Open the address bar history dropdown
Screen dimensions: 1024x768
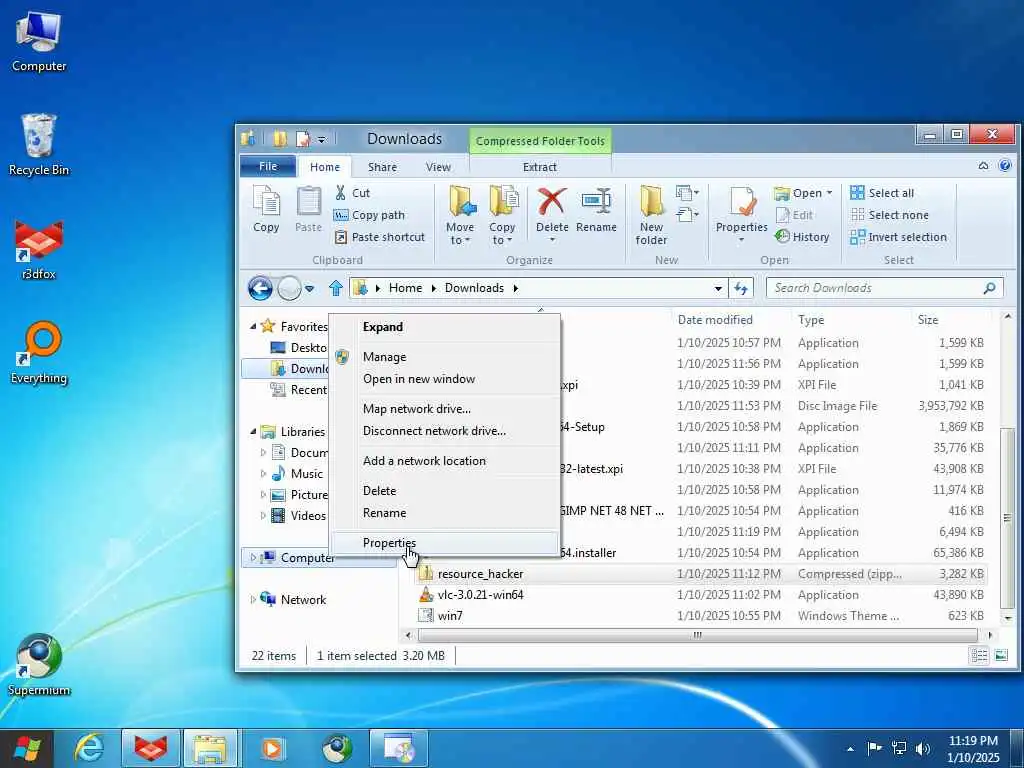pos(718,288)
